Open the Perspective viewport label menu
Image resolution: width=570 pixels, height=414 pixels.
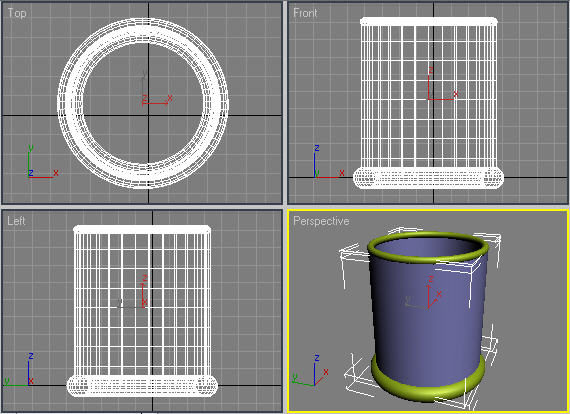[x=321, y=221]
